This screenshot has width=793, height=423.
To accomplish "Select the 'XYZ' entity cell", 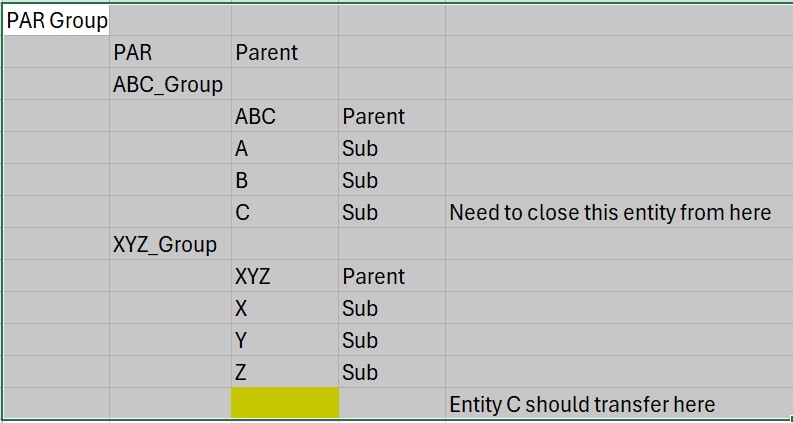I will pos(285,276).
